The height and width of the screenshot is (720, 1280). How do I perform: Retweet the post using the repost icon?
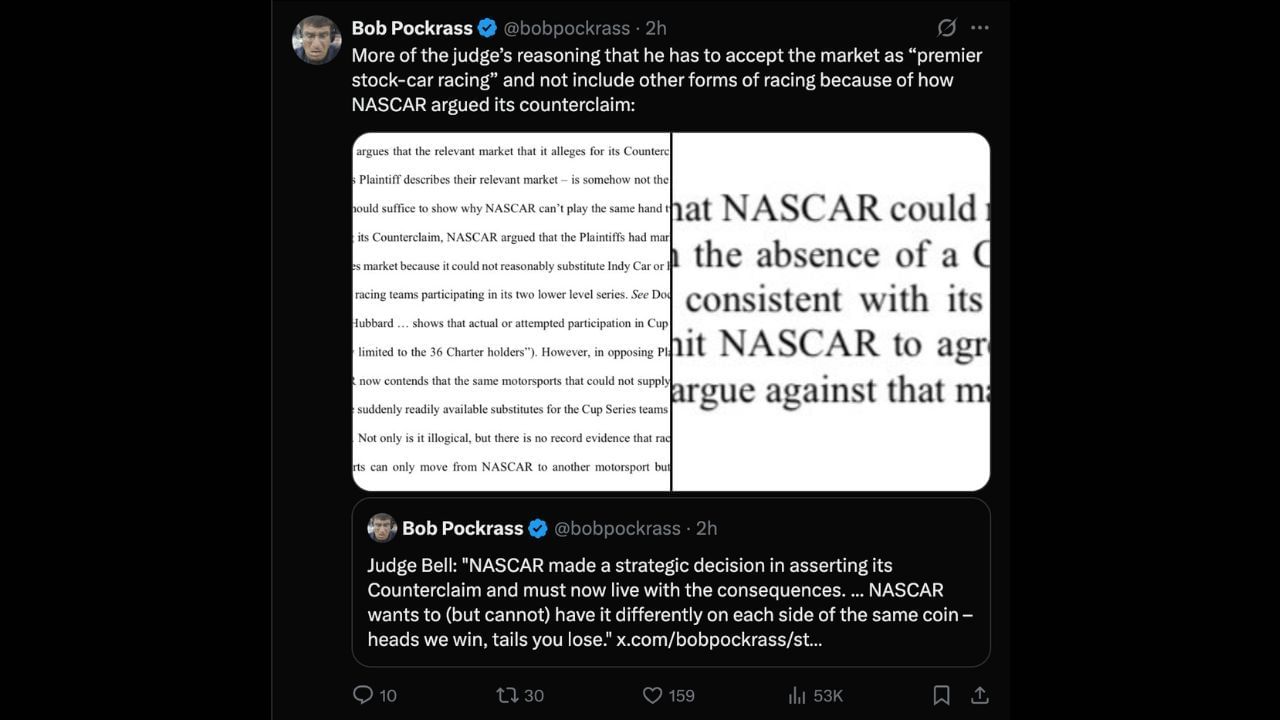tap(509, 694)
